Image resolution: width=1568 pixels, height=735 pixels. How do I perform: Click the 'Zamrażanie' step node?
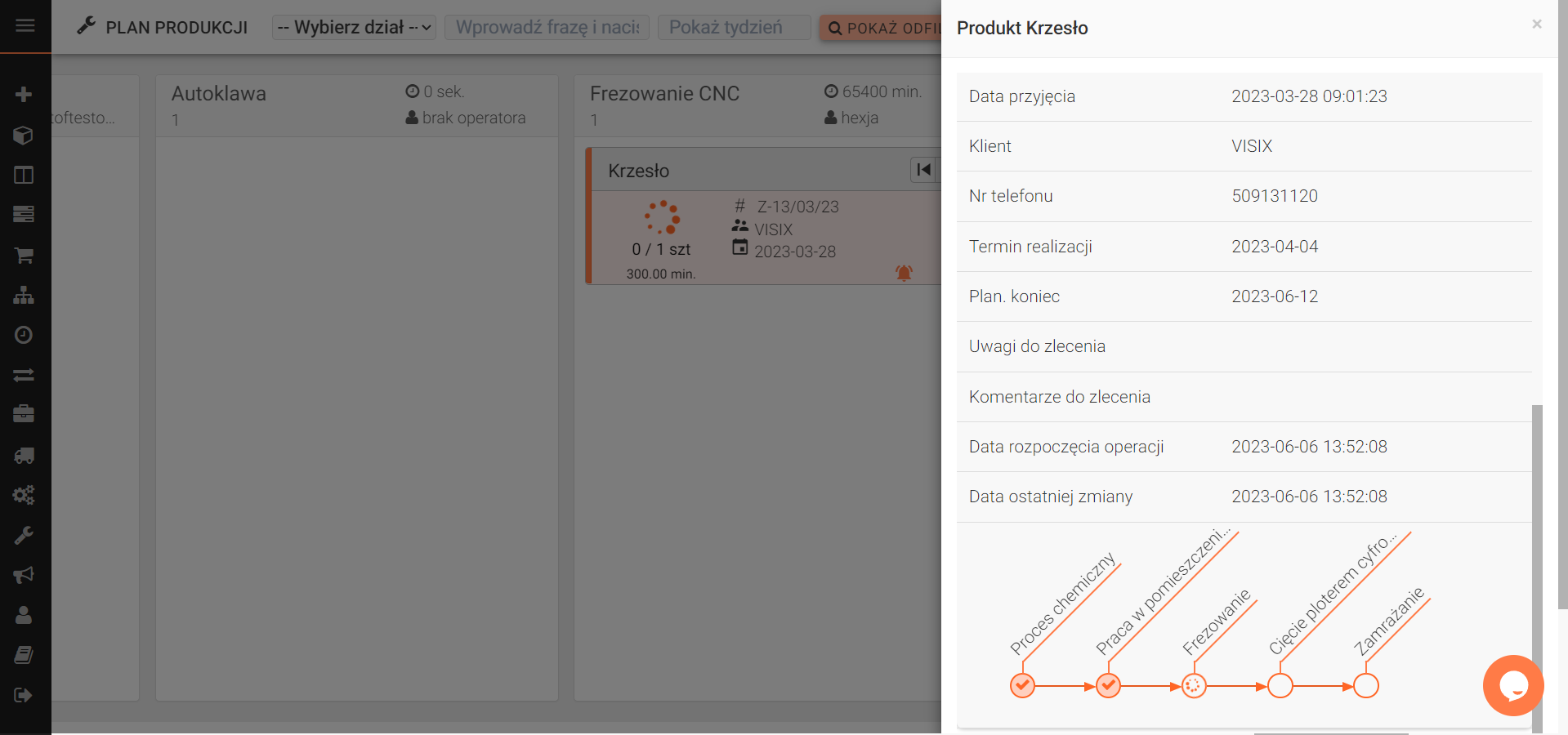[1366, 686]
